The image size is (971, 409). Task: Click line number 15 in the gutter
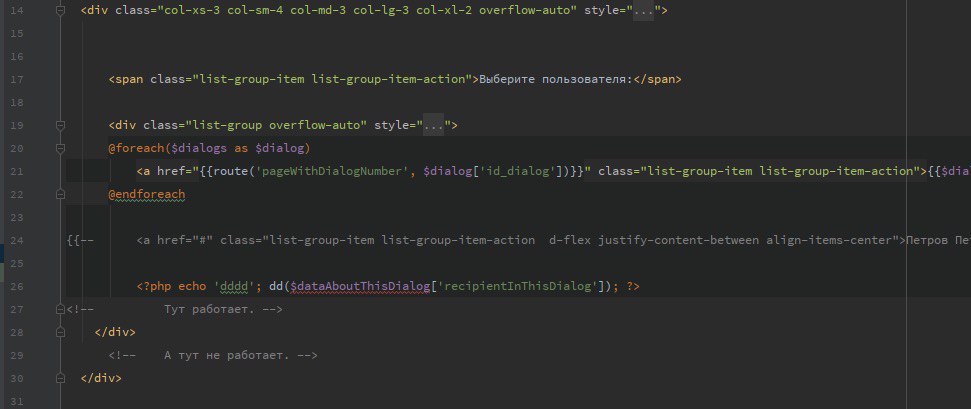click(17, 33)
